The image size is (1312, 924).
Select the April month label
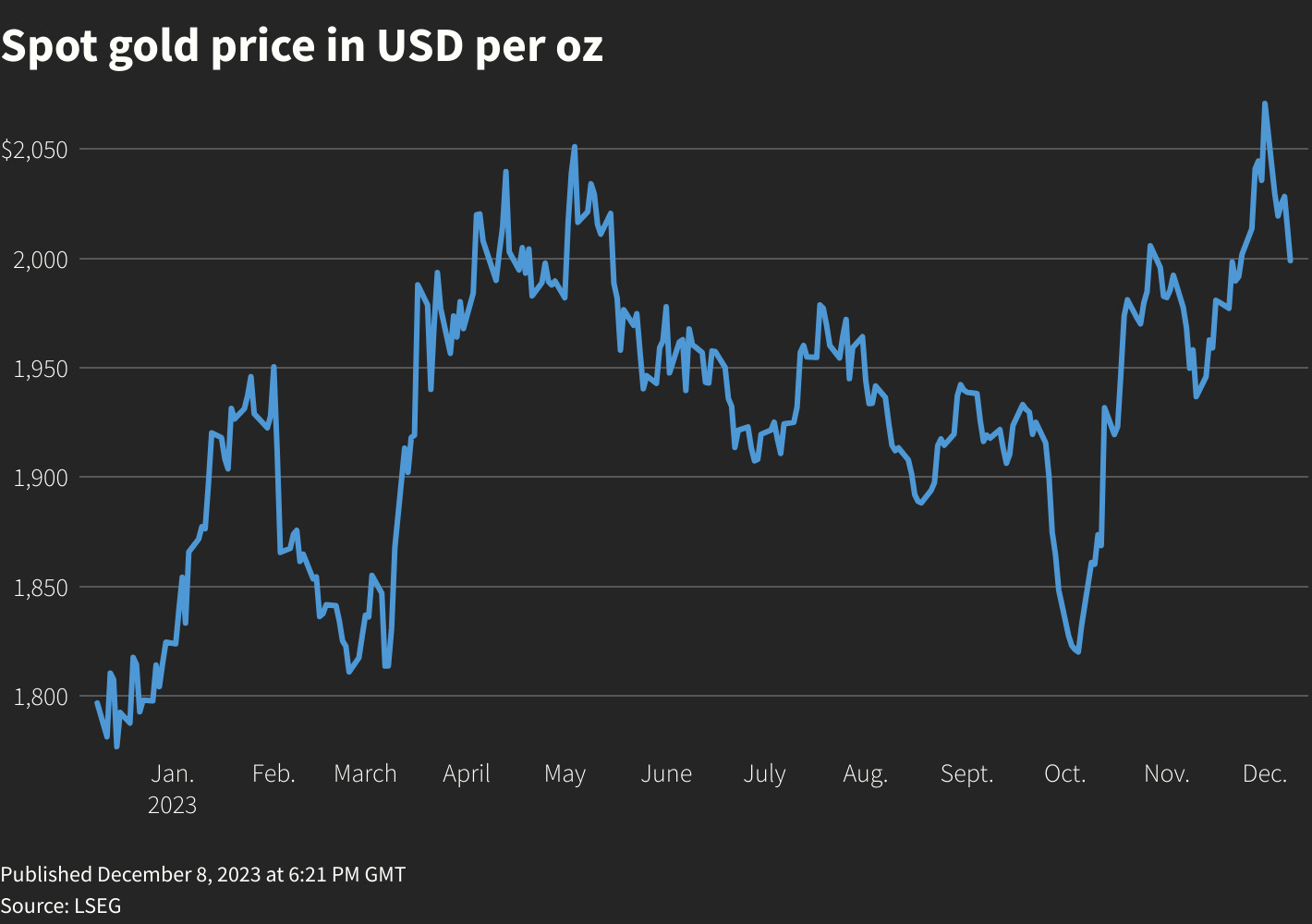point(466,773)
